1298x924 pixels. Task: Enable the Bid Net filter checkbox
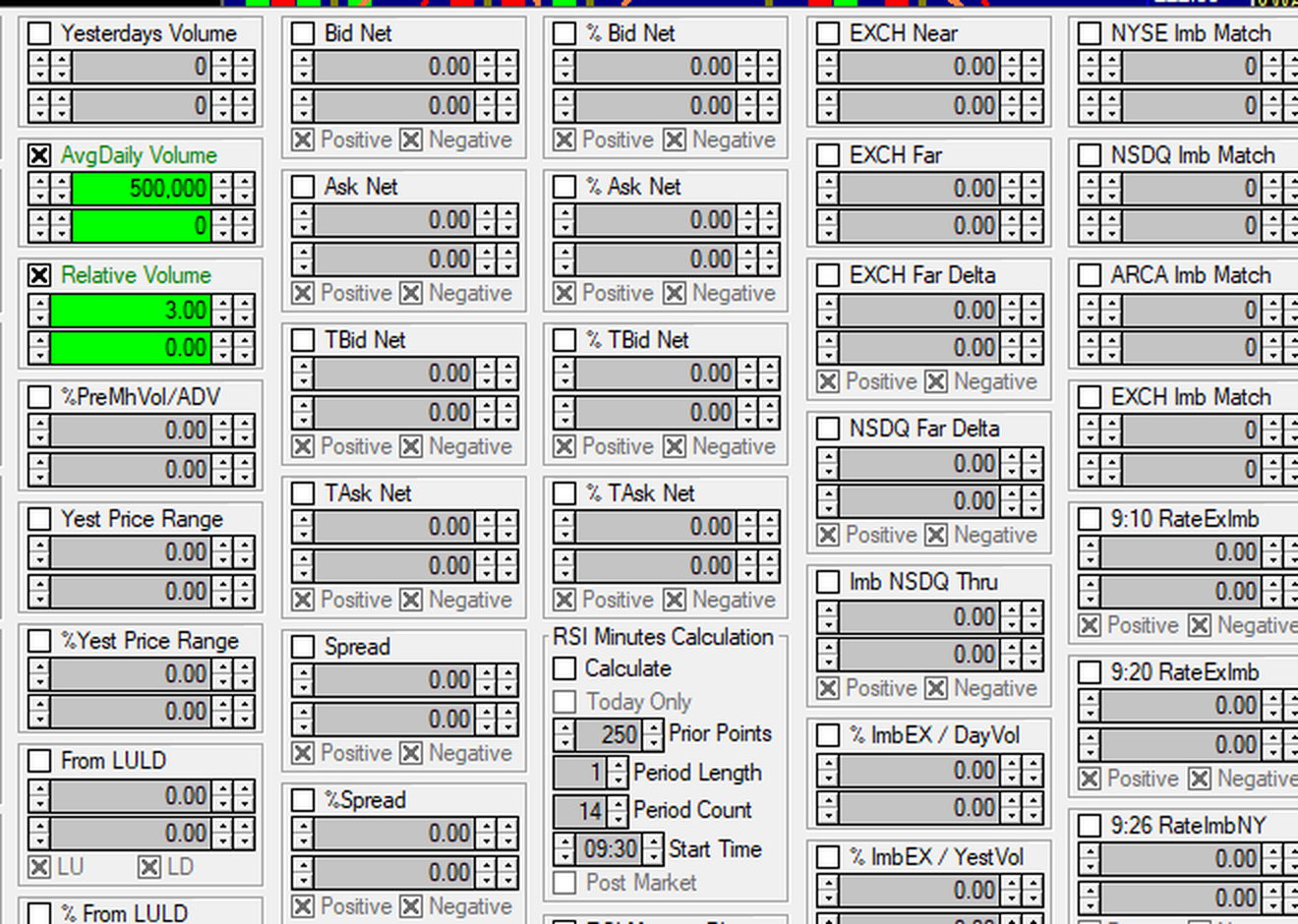[x=303, y=33]
